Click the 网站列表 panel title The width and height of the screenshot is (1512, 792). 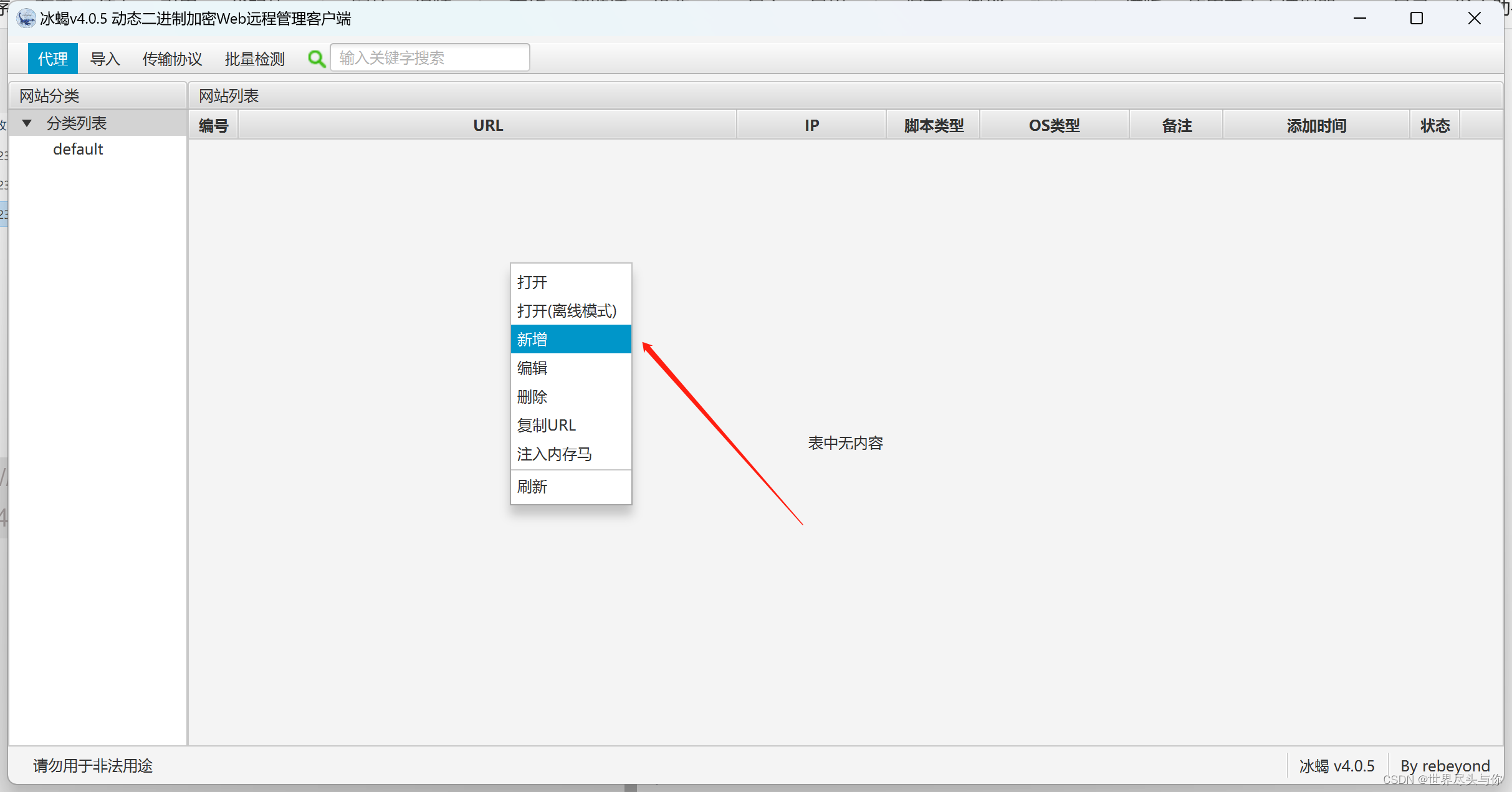pos(229,96)
